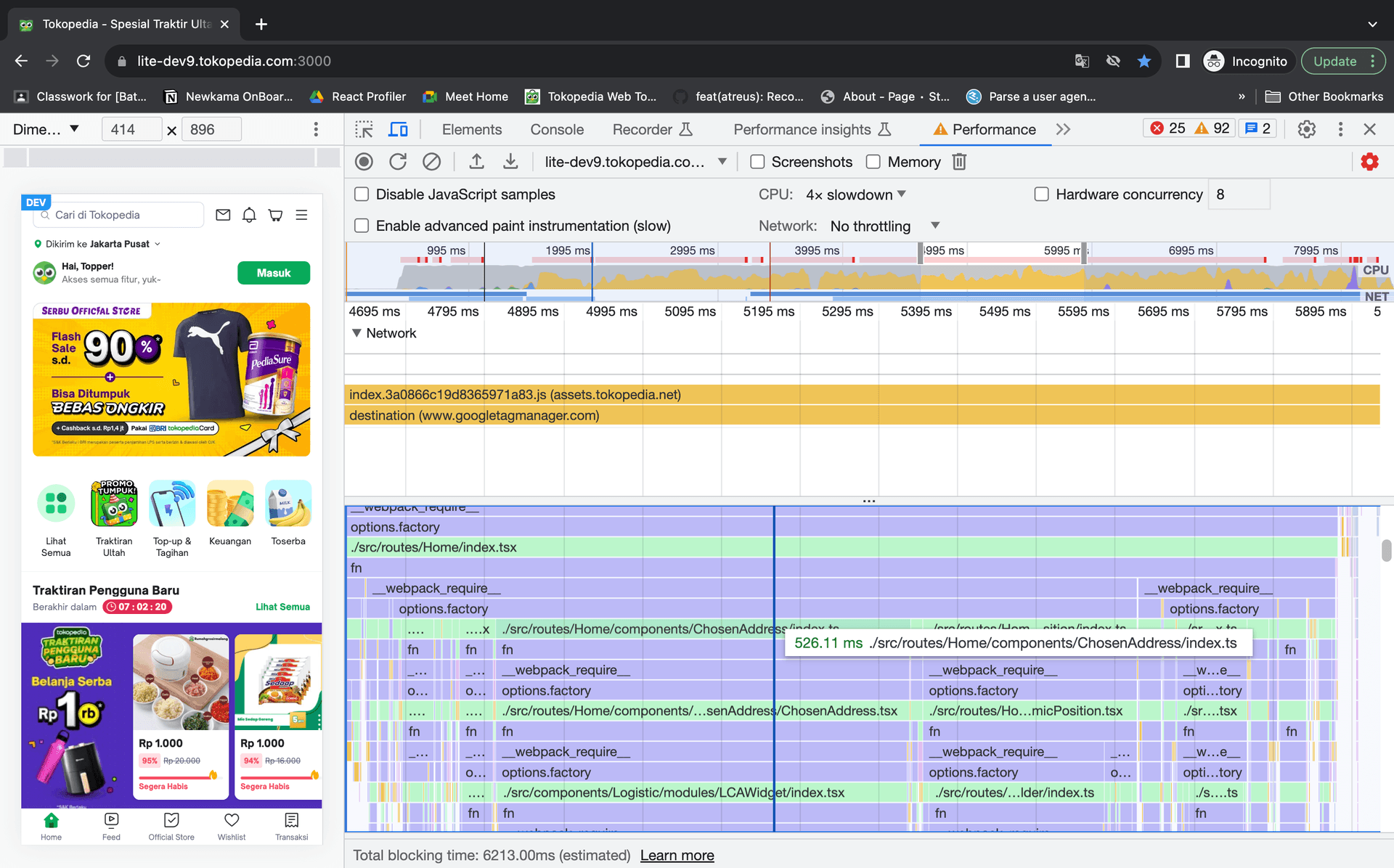Image resolution: width=1394 pixels, height=868 pixels.
Task: Clear the performance recording
Action: (432, 162)
